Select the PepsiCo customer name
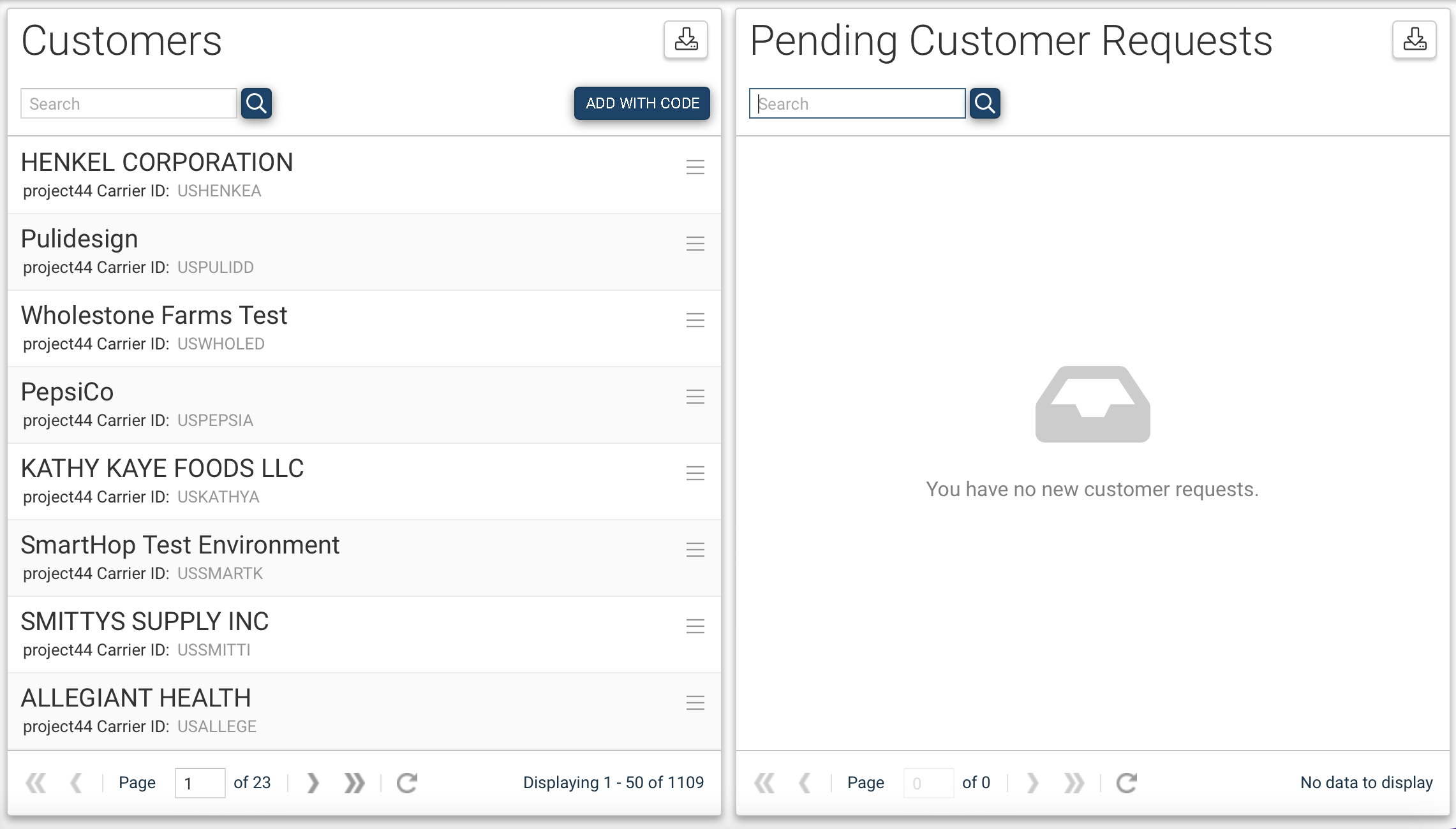 (x=67, y=392)
